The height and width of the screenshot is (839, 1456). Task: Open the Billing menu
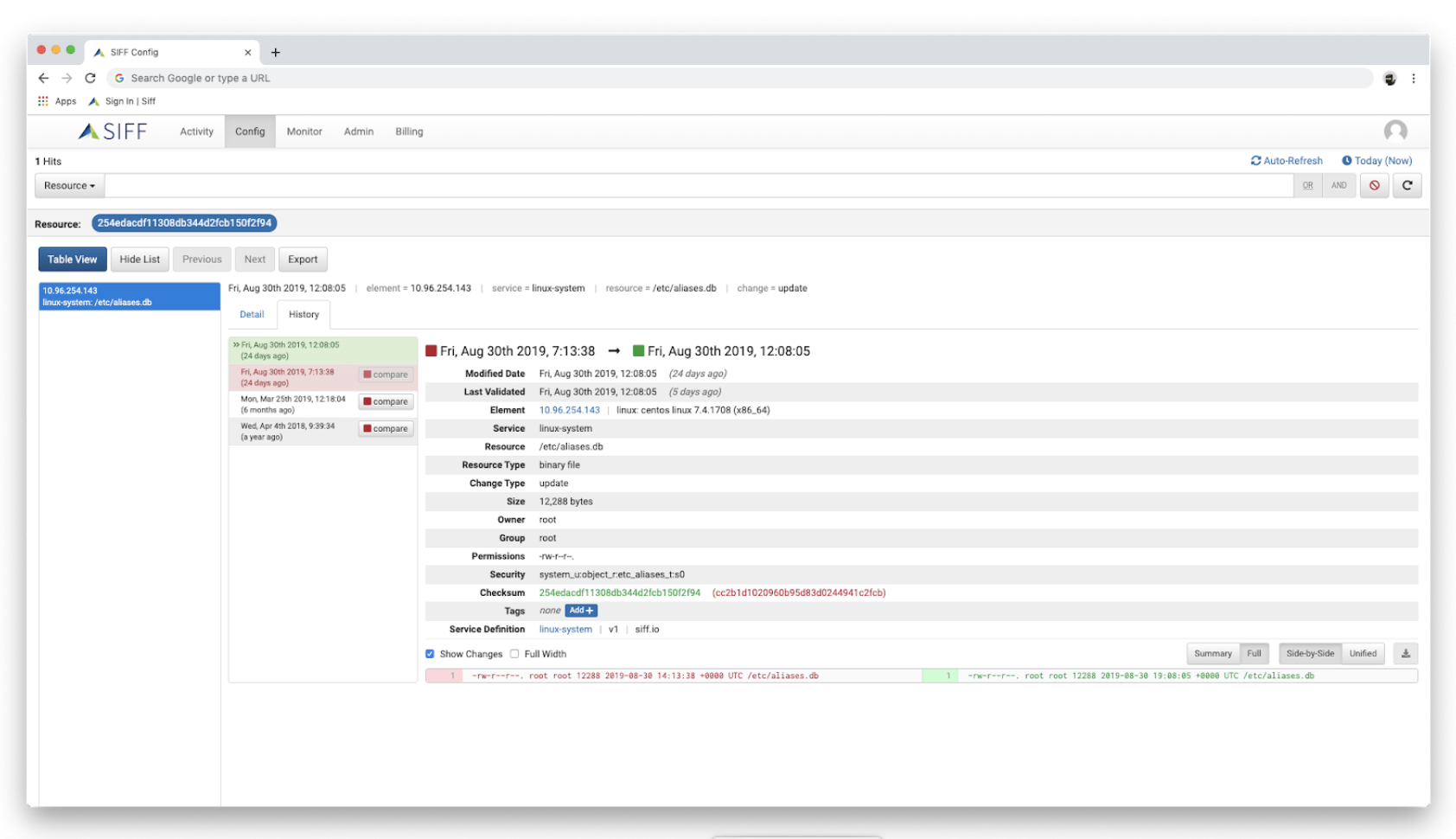(409, 131)
